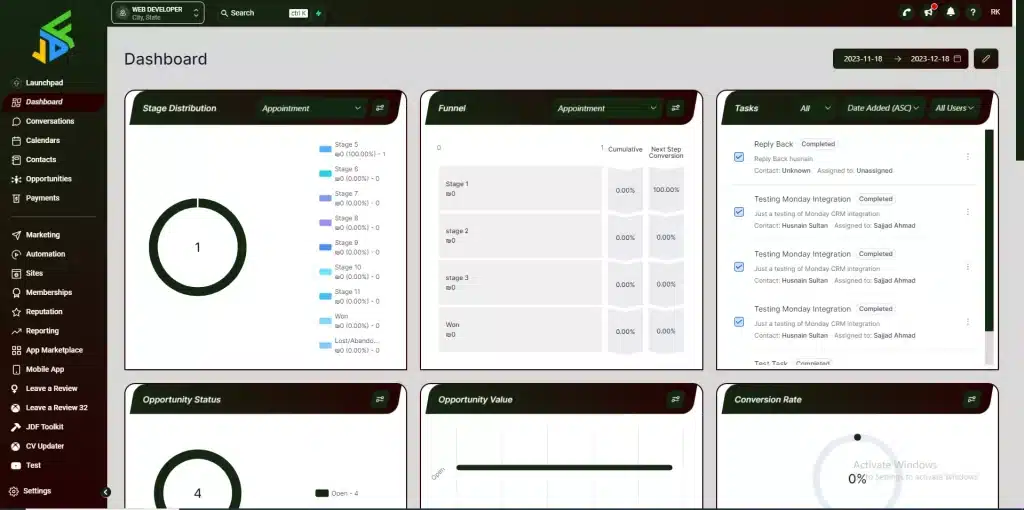Uncheck the Reply Back task checkbox
The width and height of the screenshot is (1024, 510).
coord(739,157)
